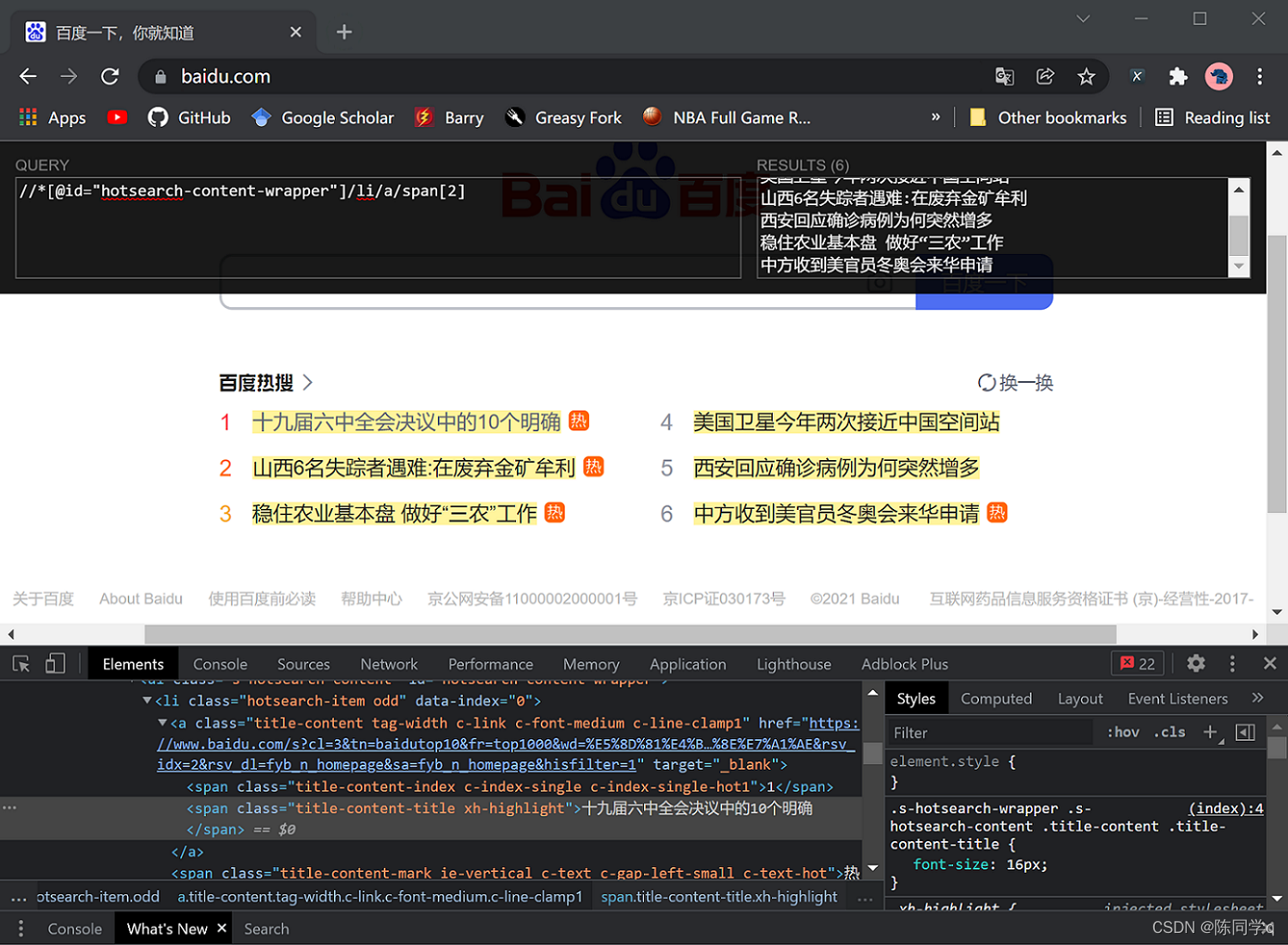Open a new browser tab
1288x945 pixels.
click(344, 32)
